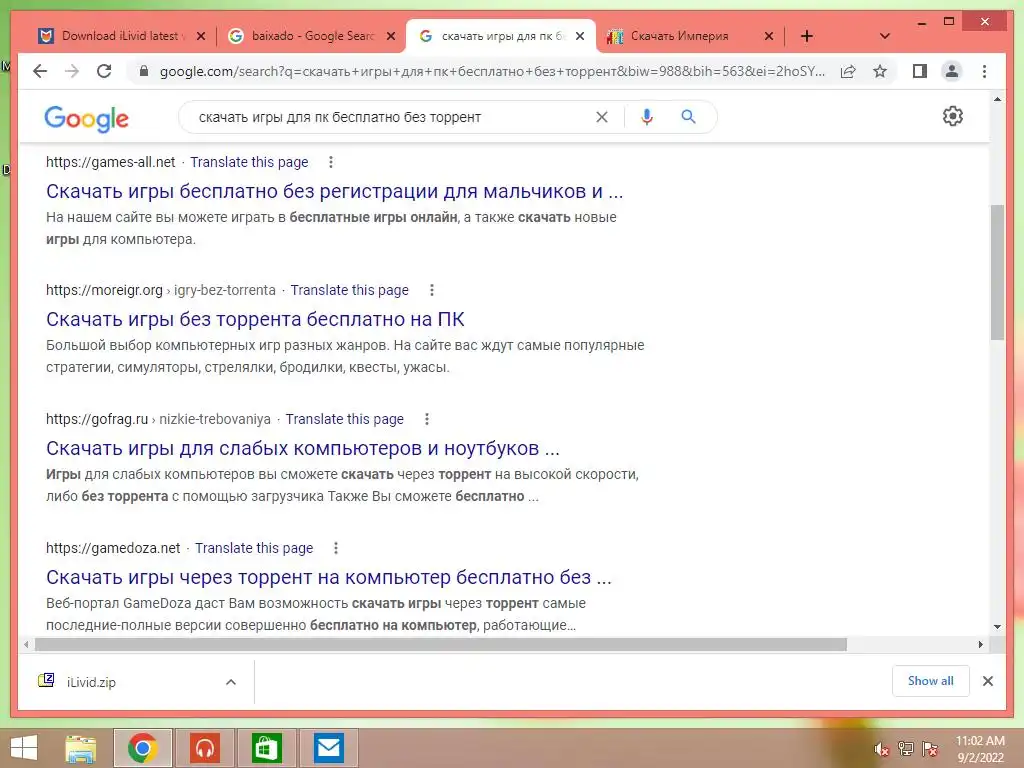Start a voice search with the microphone
This screenshot has height=768, width=1024.
647,117
